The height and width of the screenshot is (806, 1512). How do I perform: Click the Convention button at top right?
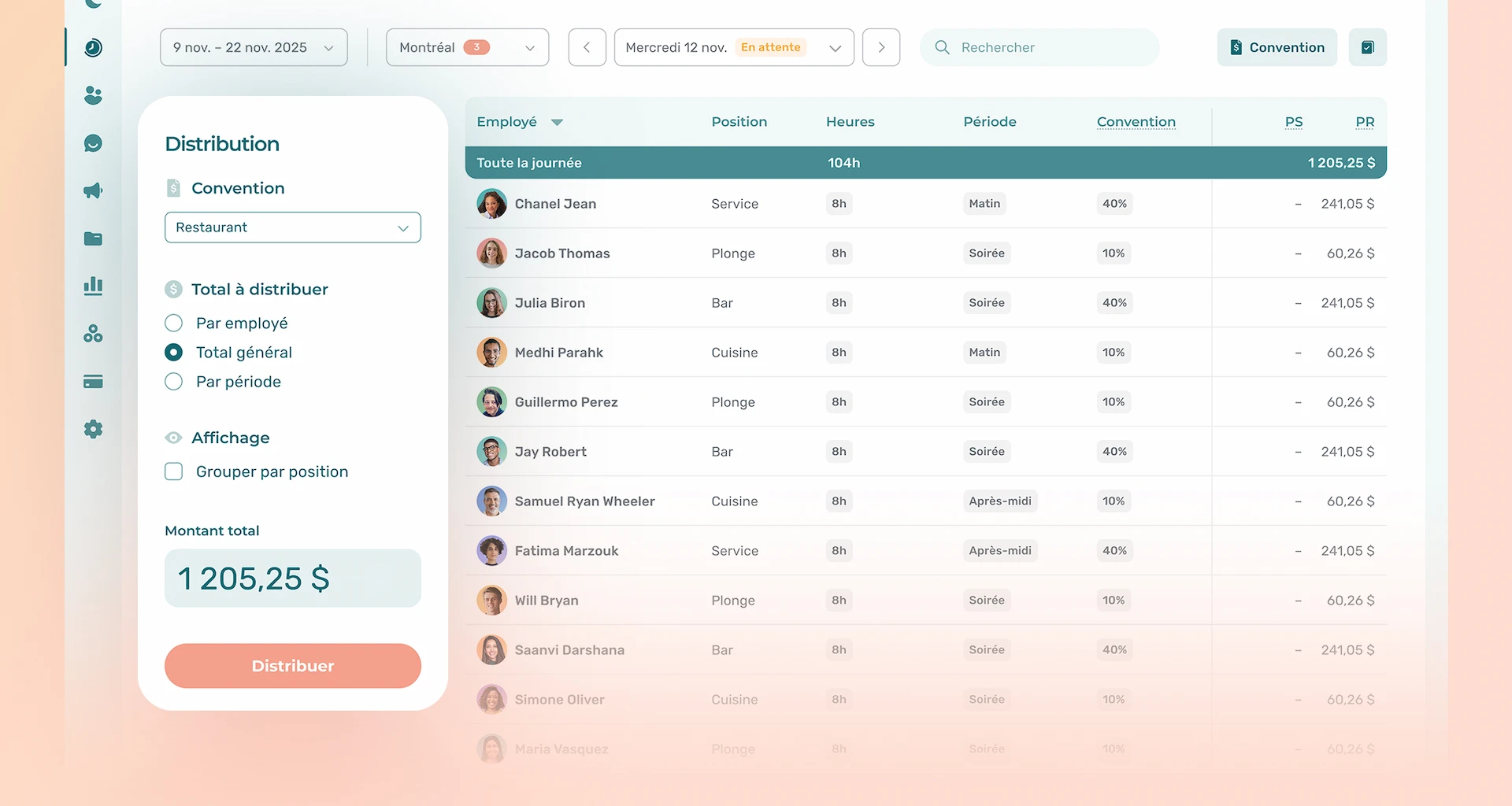(1277, 47)
